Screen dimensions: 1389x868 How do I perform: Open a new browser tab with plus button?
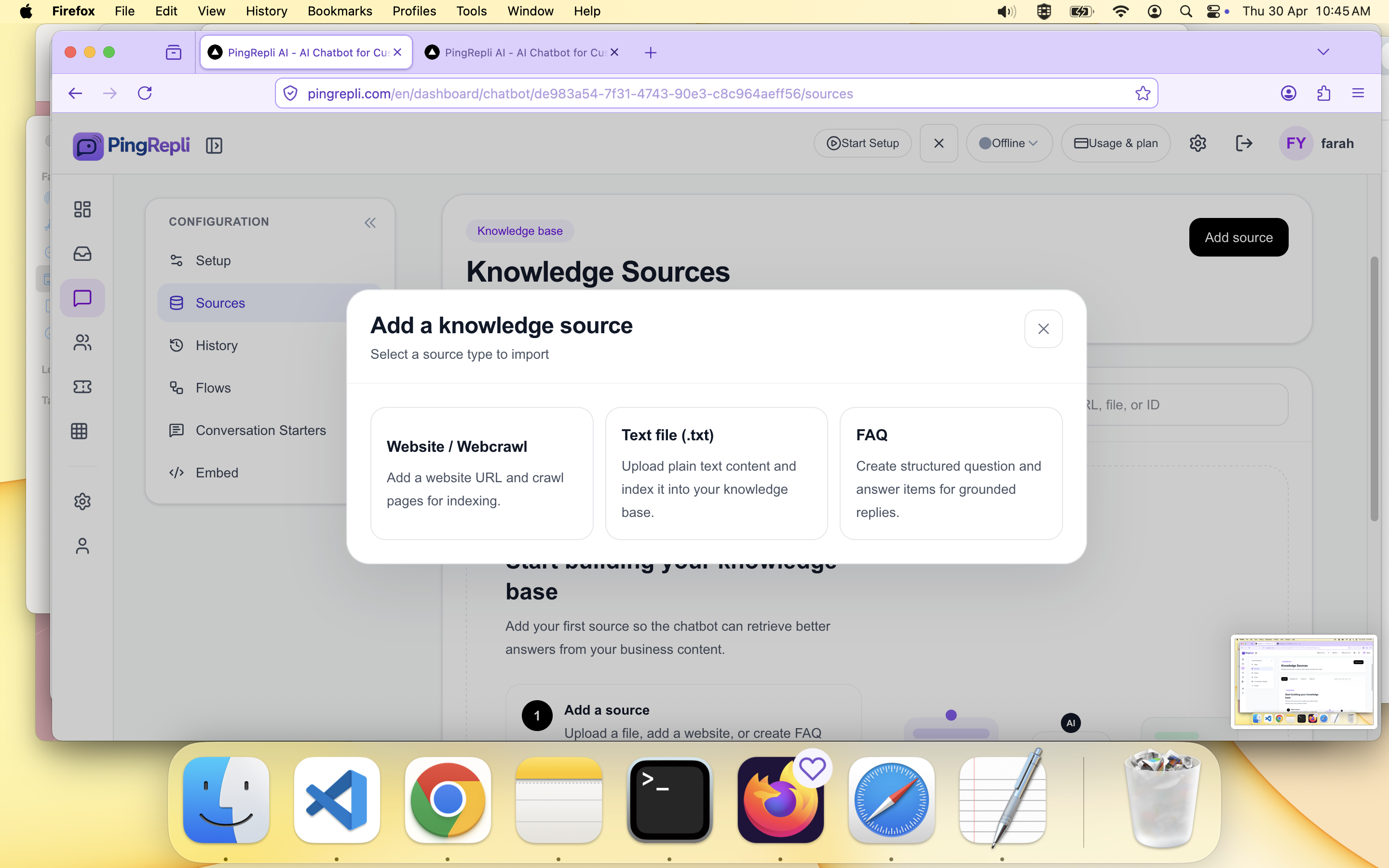click(x=650, y=53)
